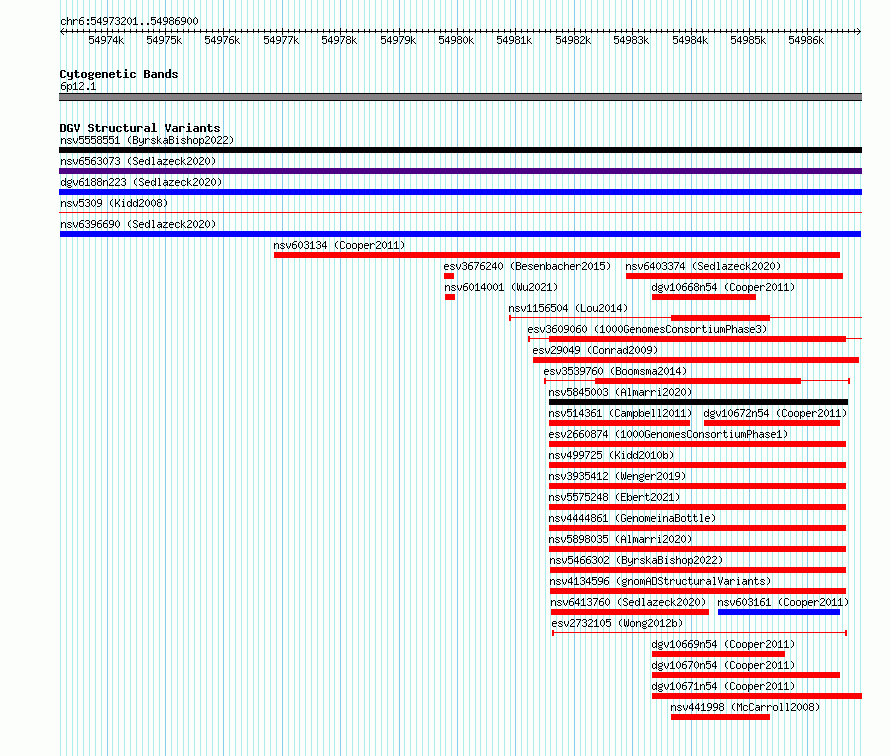Click the blue nsv6396690 variant bar
The height and width of the screenshot is (756, 890).
pyautogui.click(x=460, y=234)
